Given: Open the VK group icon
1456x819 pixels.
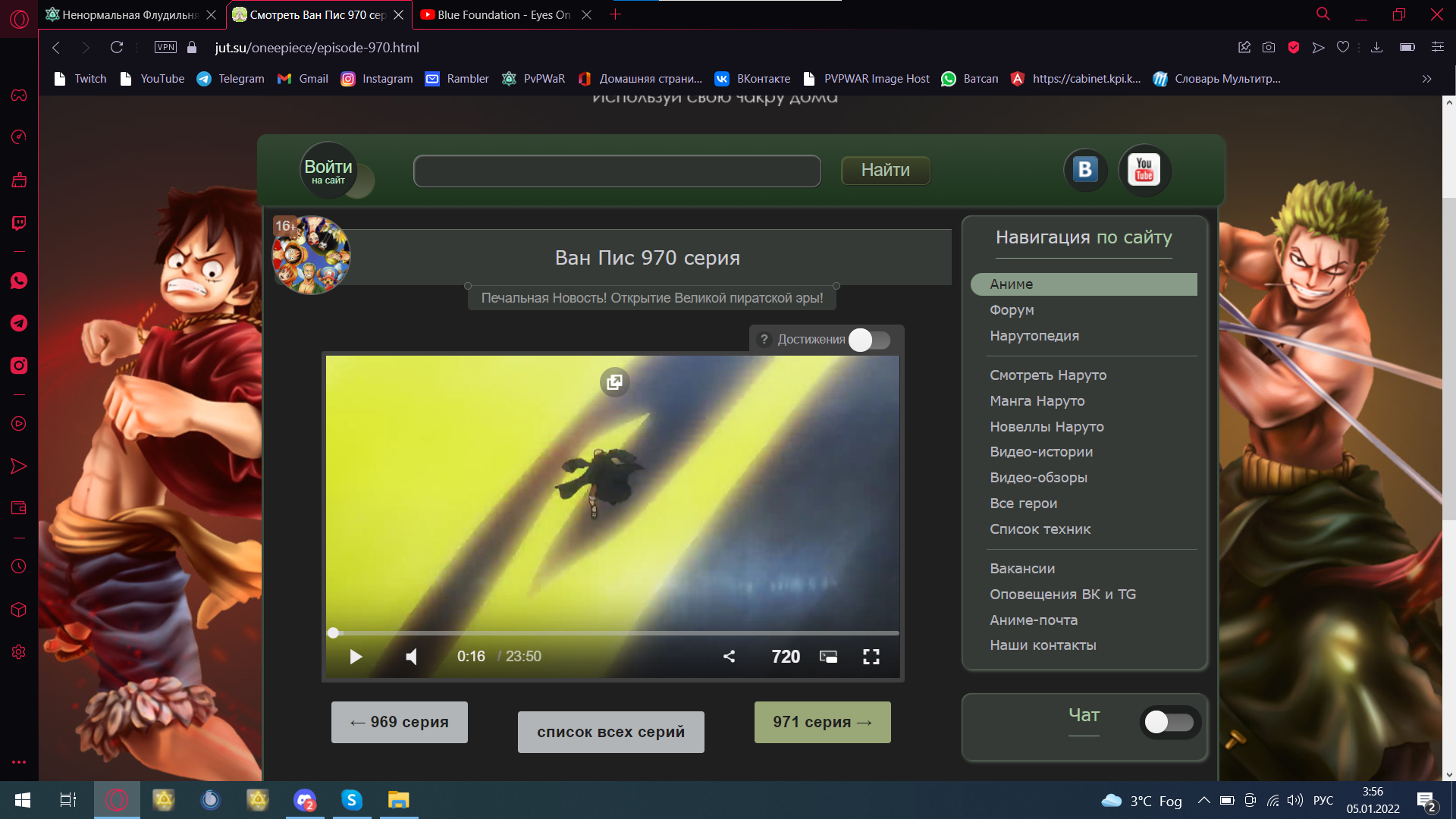Looking at the screenshot, I should 1085,170.
